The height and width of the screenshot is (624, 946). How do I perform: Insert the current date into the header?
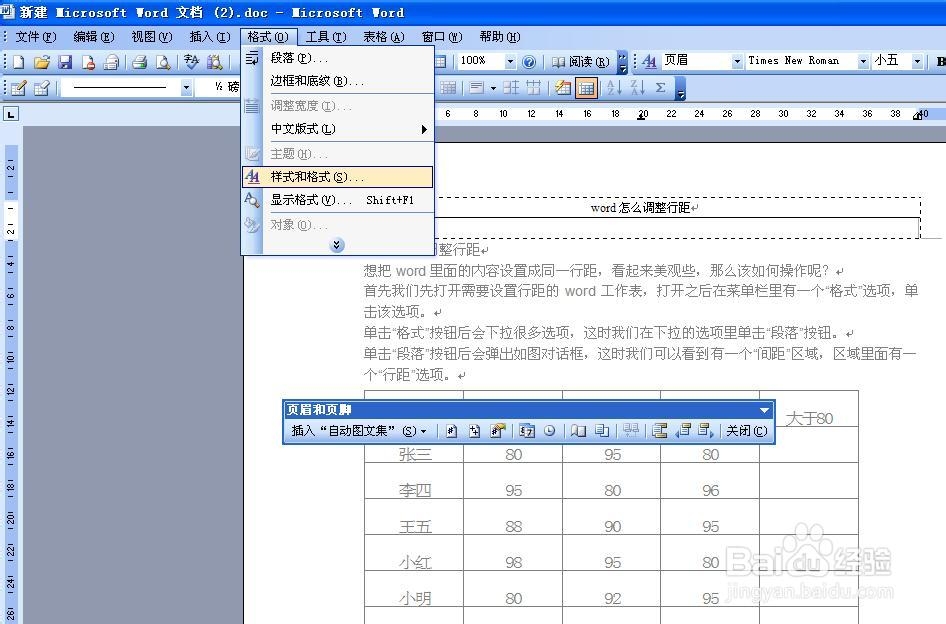pos(528,430)
